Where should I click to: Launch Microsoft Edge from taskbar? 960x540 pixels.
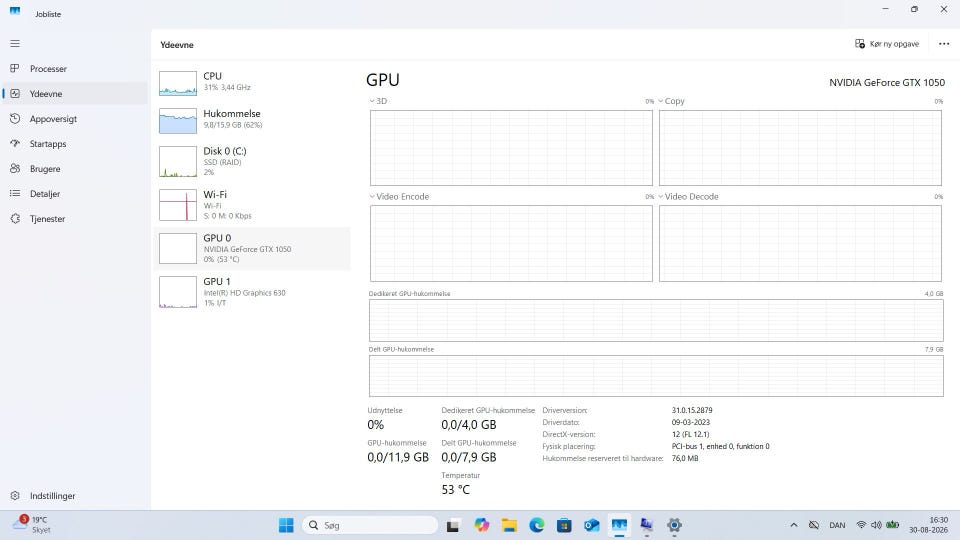[x=537, y=525]
